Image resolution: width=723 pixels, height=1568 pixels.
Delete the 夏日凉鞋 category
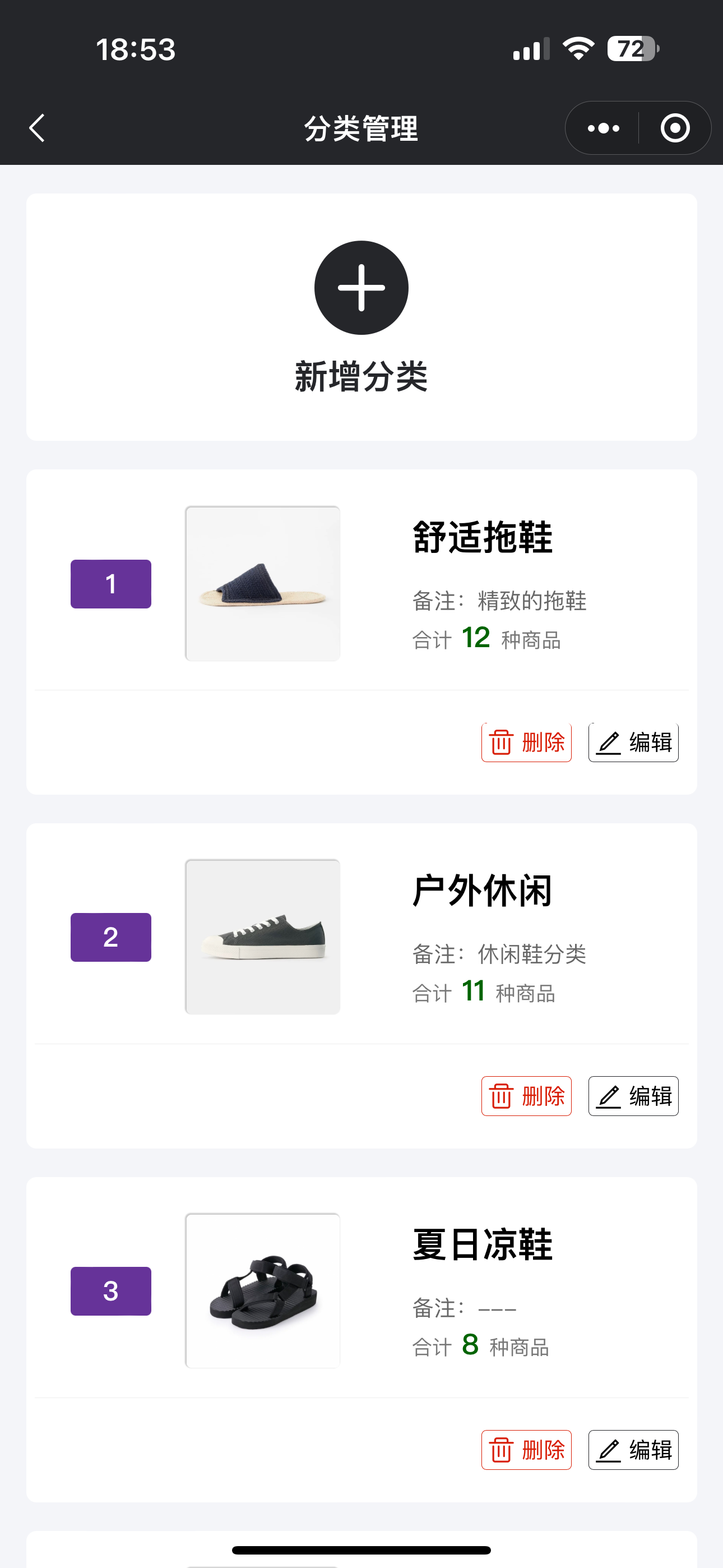pos(526,1450)
